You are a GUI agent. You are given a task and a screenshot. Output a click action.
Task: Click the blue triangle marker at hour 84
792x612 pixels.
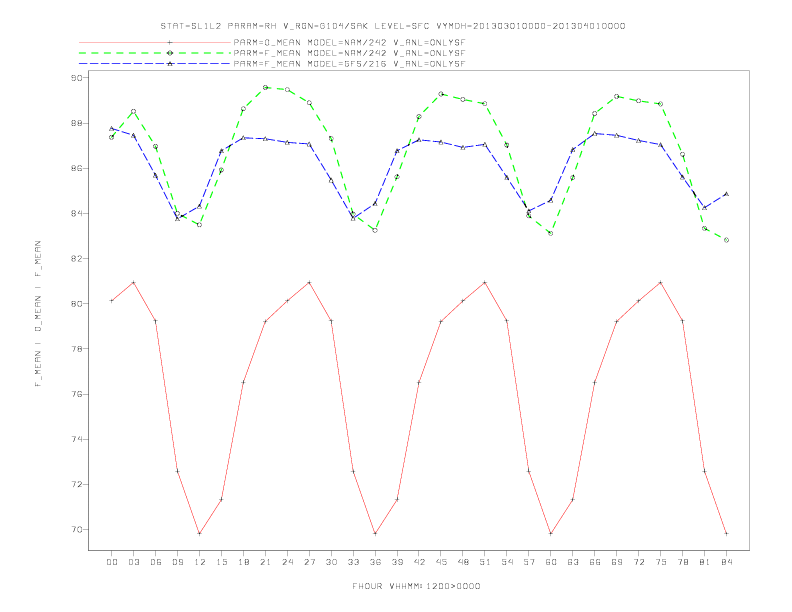click(726, 193)
